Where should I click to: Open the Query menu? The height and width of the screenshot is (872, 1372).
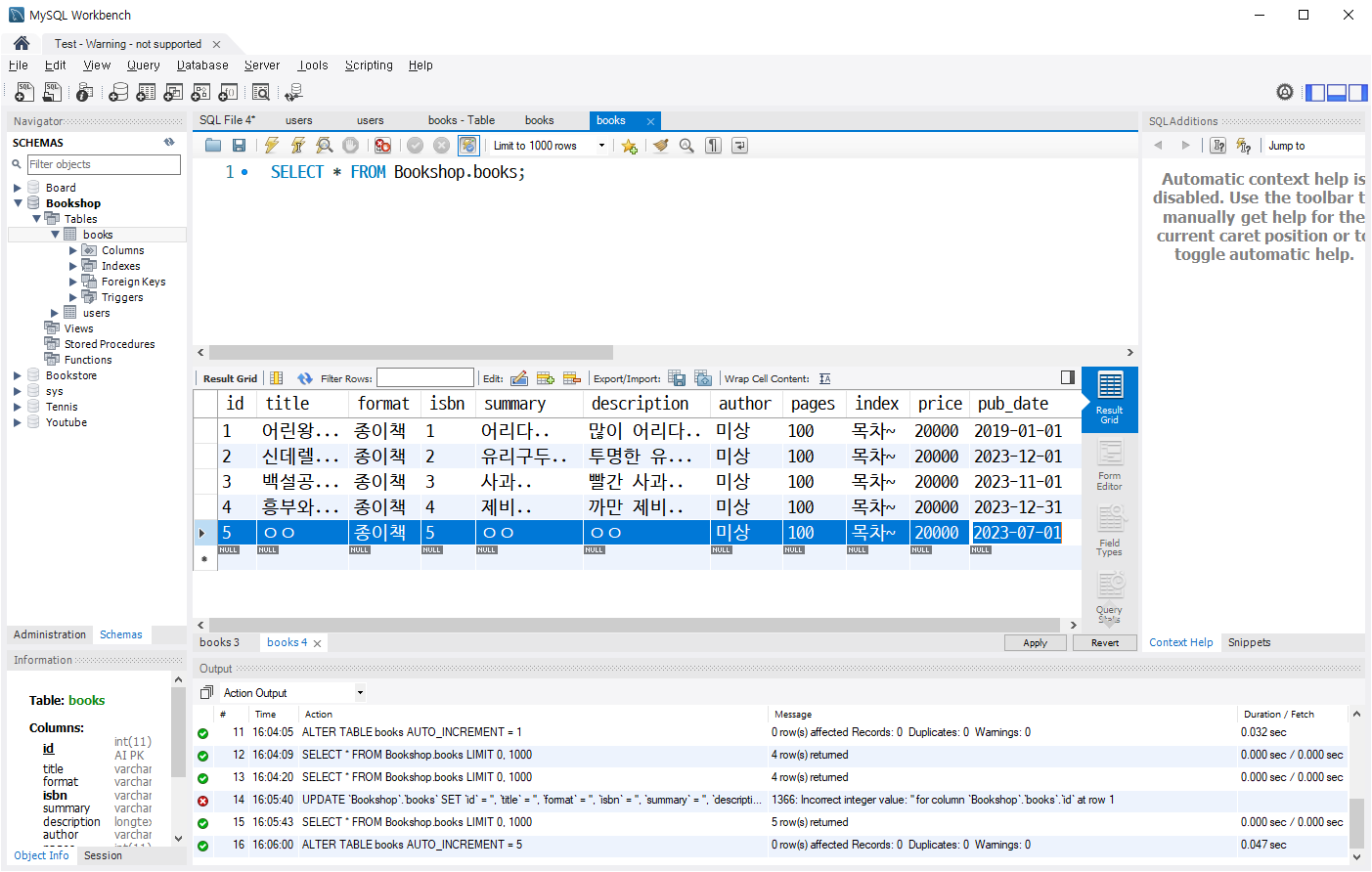(143, 65)
